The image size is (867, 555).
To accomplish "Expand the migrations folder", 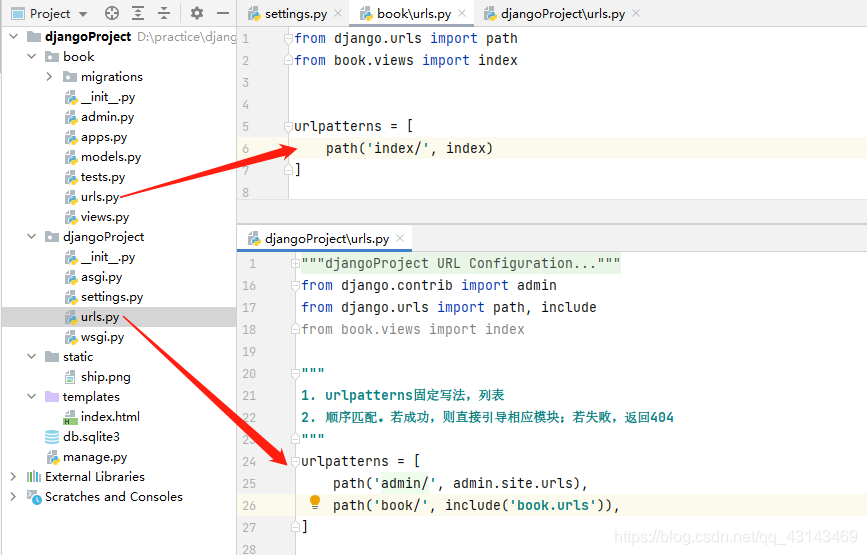I will 49,76.
